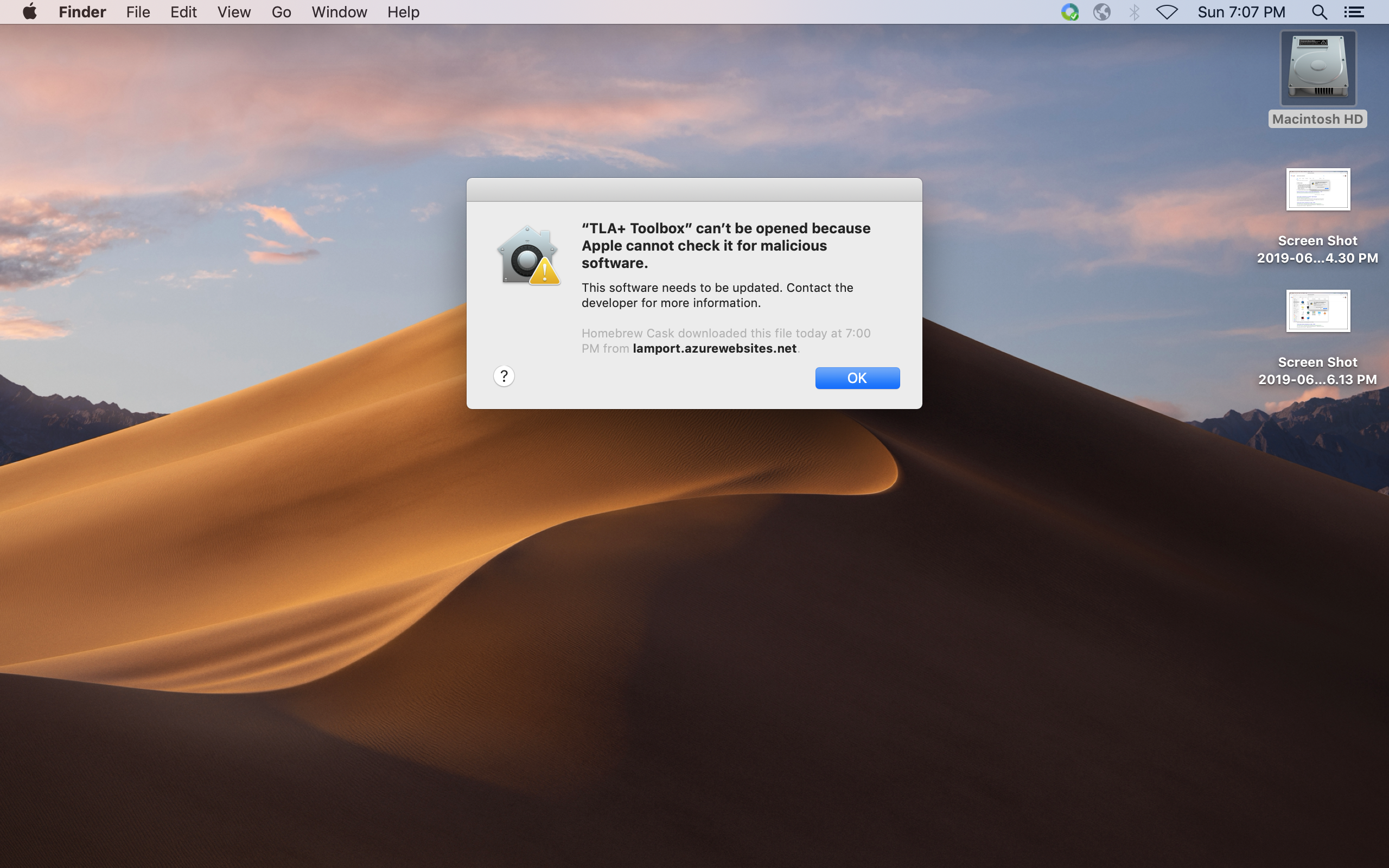Click the help question mark button in dialog

[x=504, y=376]
